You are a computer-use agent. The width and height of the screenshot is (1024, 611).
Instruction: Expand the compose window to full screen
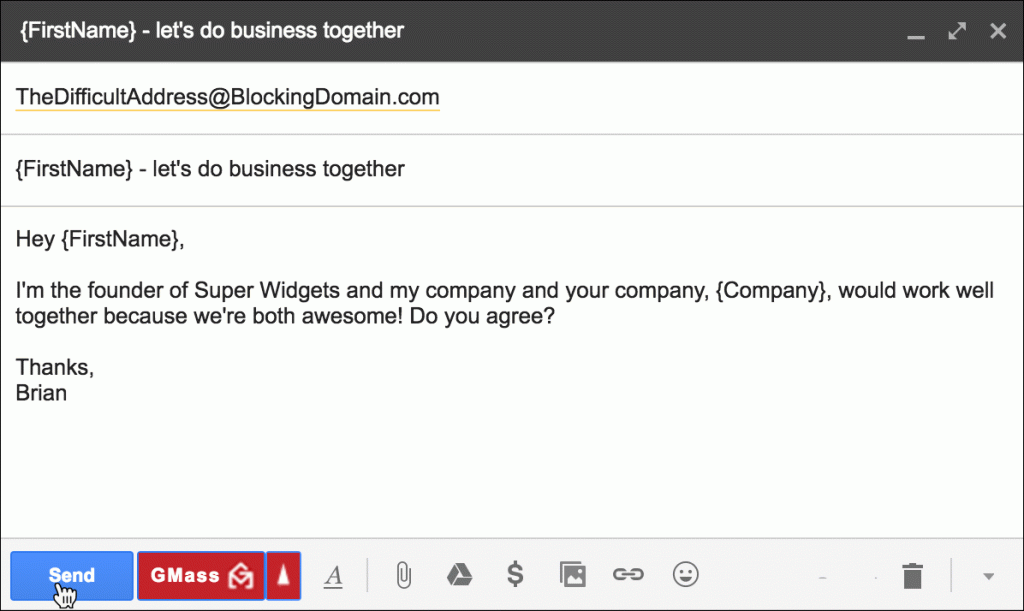click(x=956, y=31)
